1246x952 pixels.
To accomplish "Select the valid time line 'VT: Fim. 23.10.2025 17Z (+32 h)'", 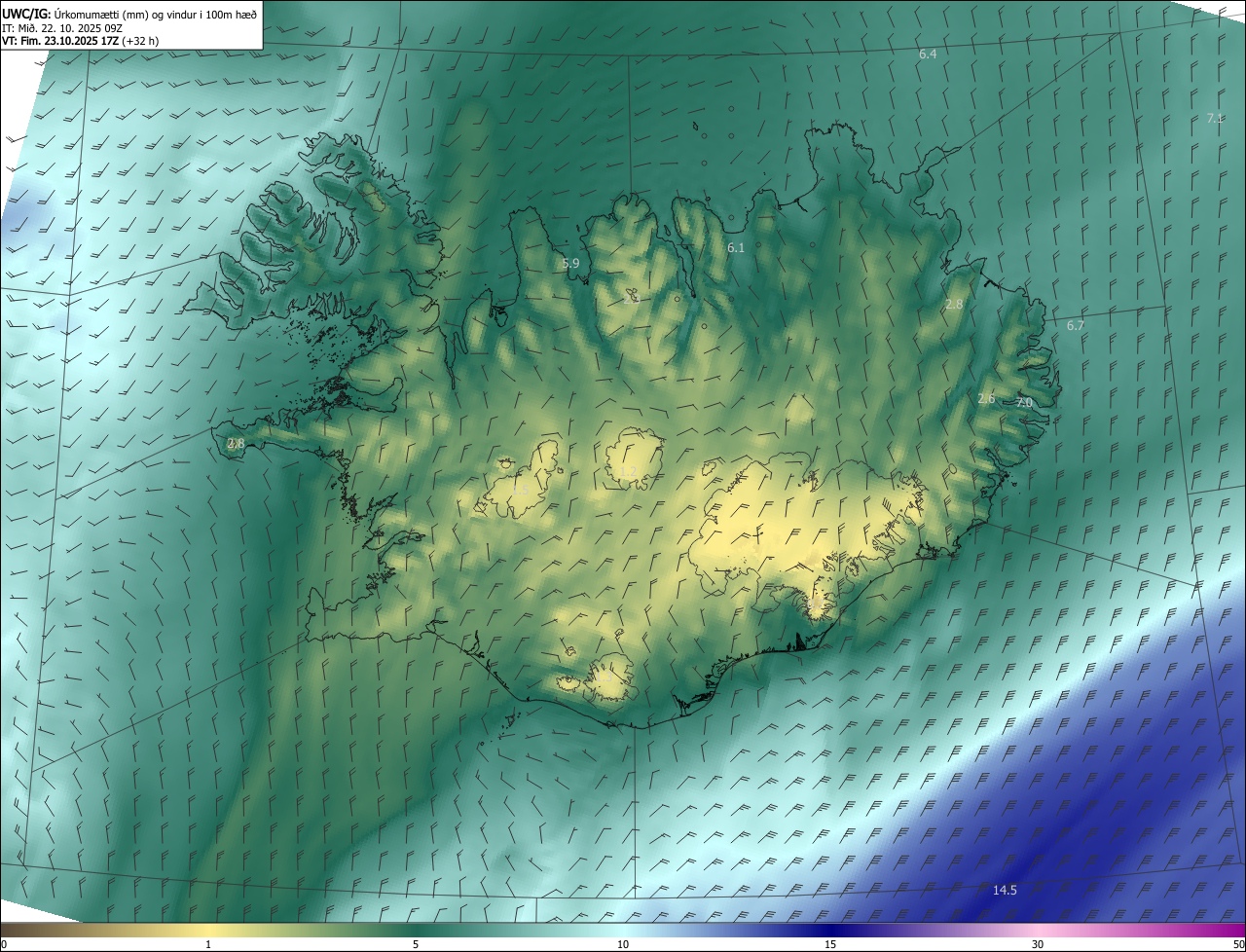I will (80, 41).
